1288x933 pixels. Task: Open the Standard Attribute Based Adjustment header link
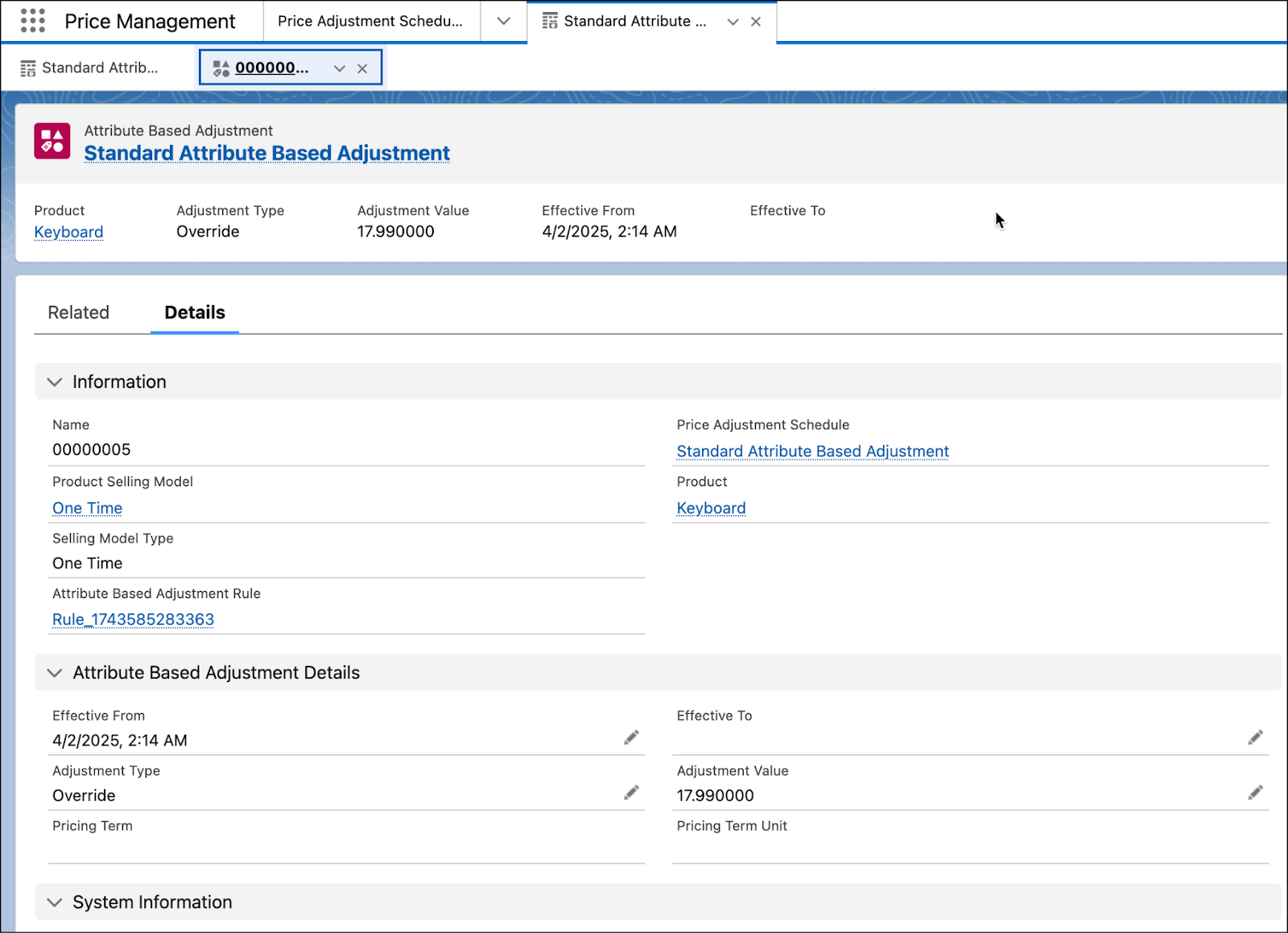click(x=267, y=153)
